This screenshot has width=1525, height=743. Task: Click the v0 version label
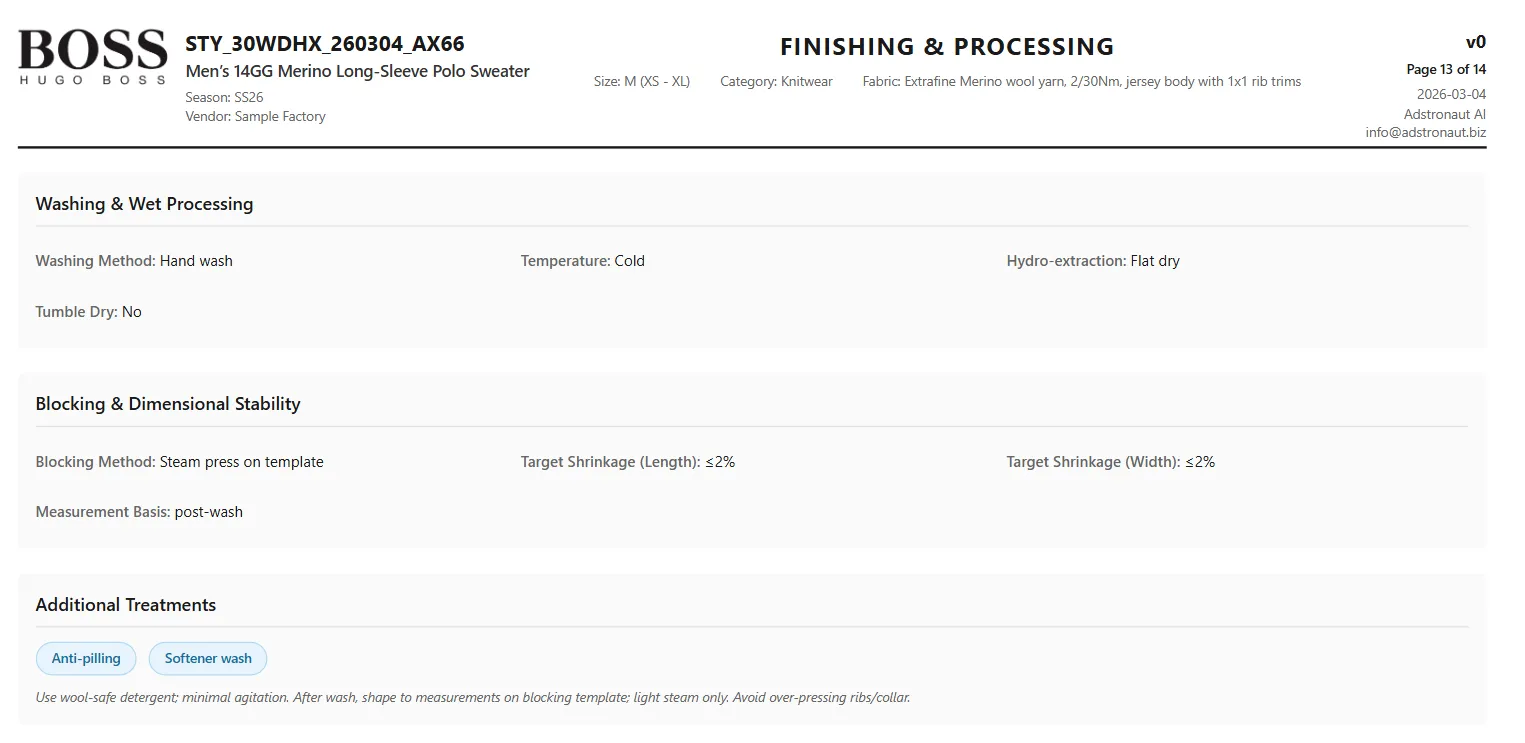(1475, 42)
